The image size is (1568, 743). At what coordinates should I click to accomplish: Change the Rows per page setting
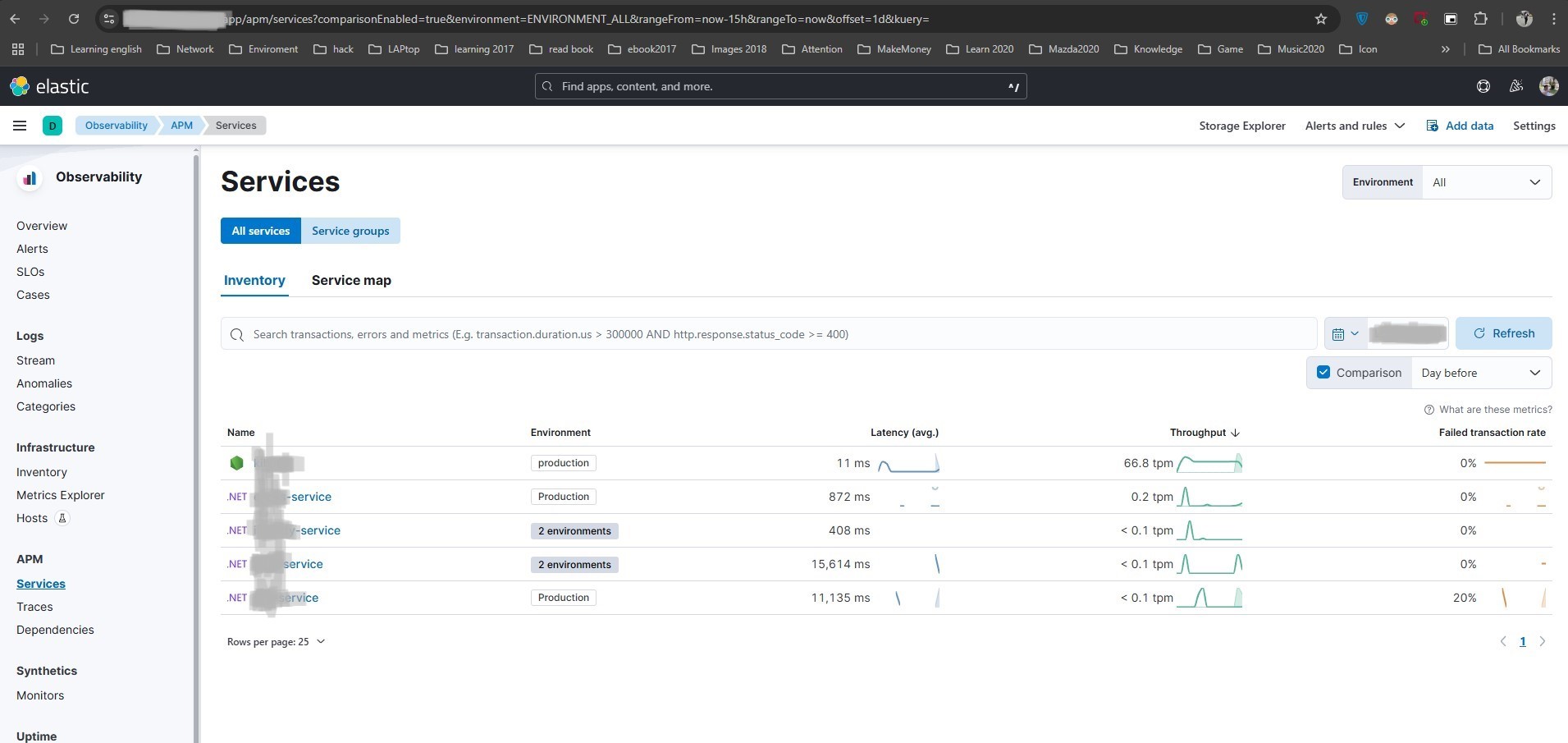[x=276, y=642]
